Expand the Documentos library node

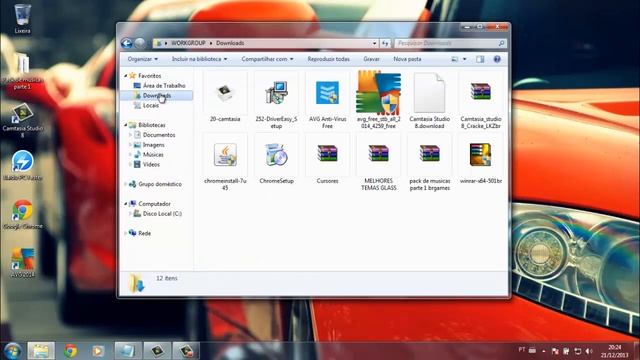[x=130, y=135]
